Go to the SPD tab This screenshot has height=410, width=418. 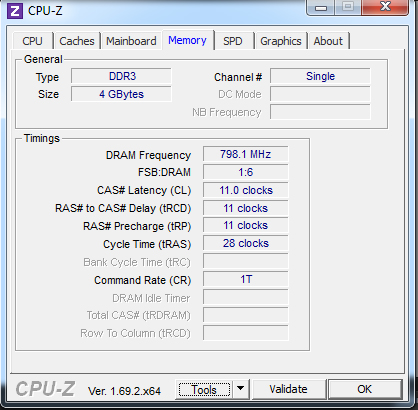233,41
